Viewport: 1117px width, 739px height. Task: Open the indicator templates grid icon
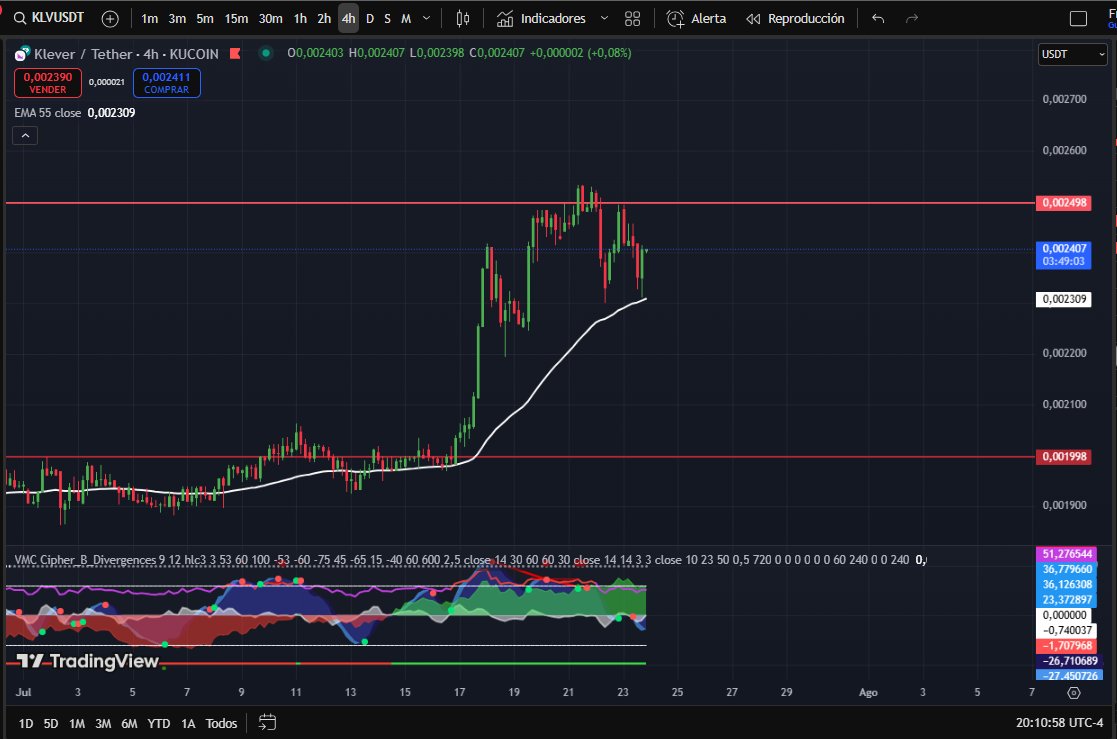click(x=632, y=19)
